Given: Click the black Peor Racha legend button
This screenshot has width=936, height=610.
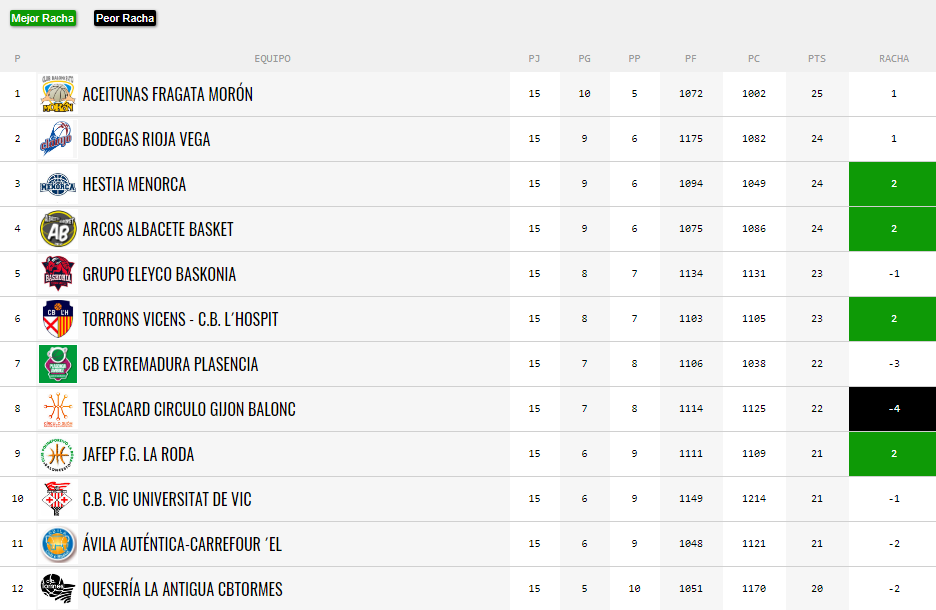Looking at the screenshot, I should [125, 19].
